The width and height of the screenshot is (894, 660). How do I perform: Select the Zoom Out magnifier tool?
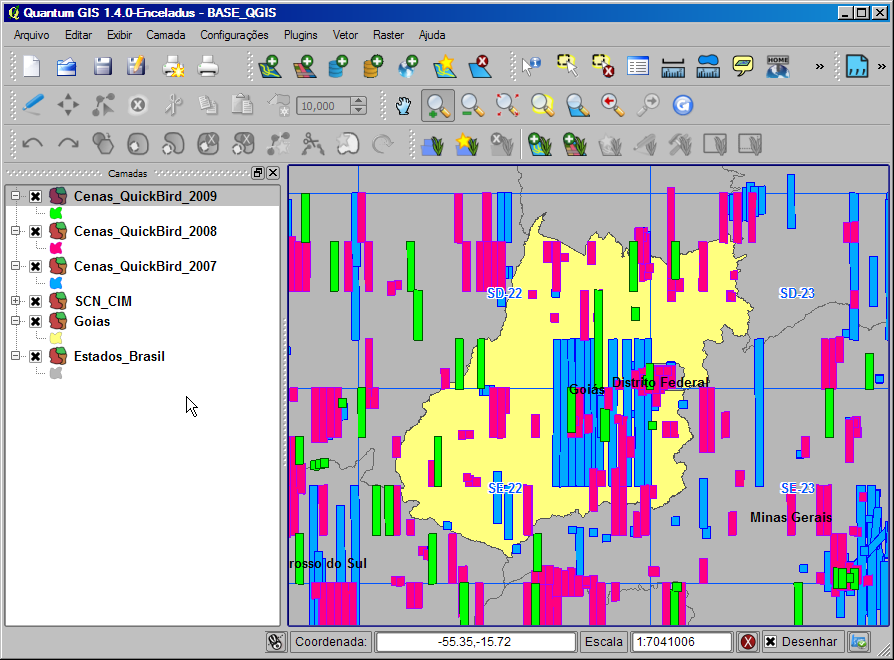pyautogui.click(x=472, y=105)
